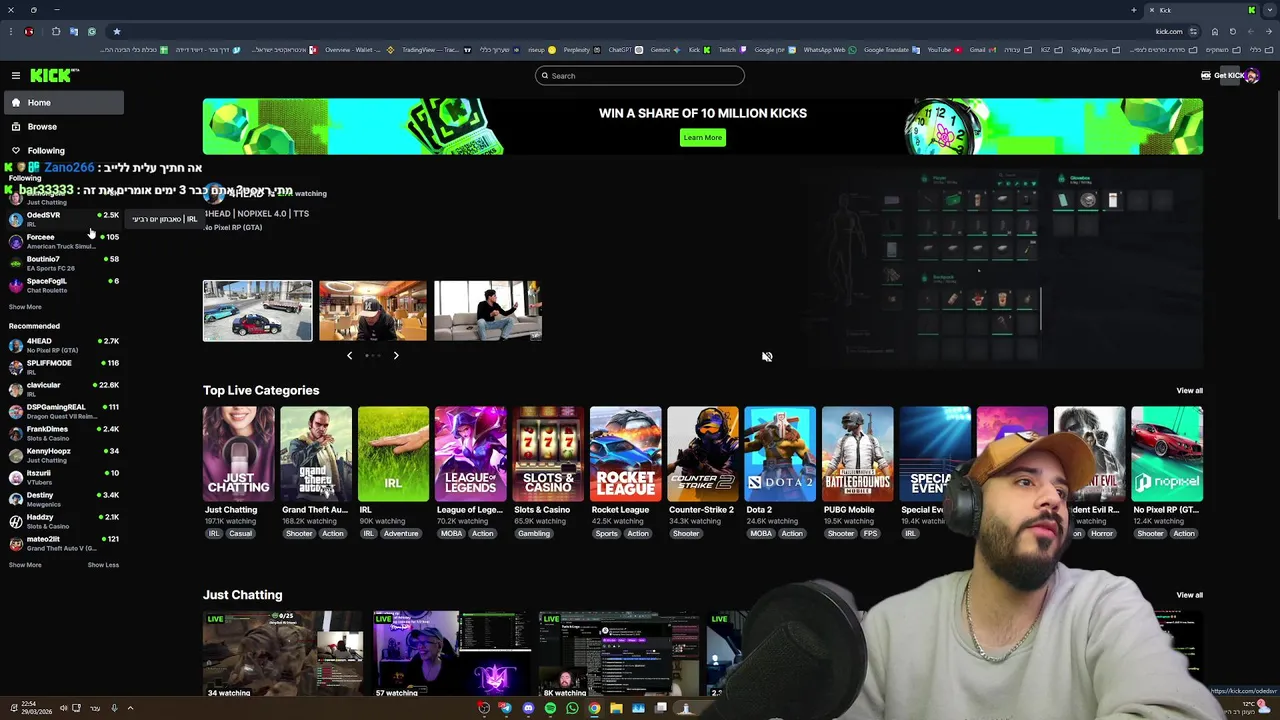Open the PUBG Mobile category card

[857, 454]
